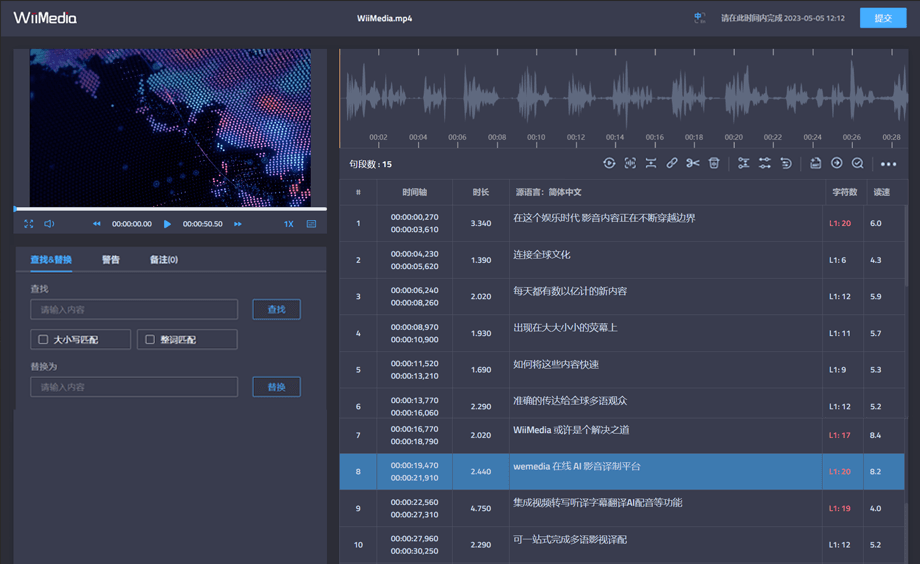Rewind the video playback
This screenshot has width=920, height=564.
tap(96, 224)
